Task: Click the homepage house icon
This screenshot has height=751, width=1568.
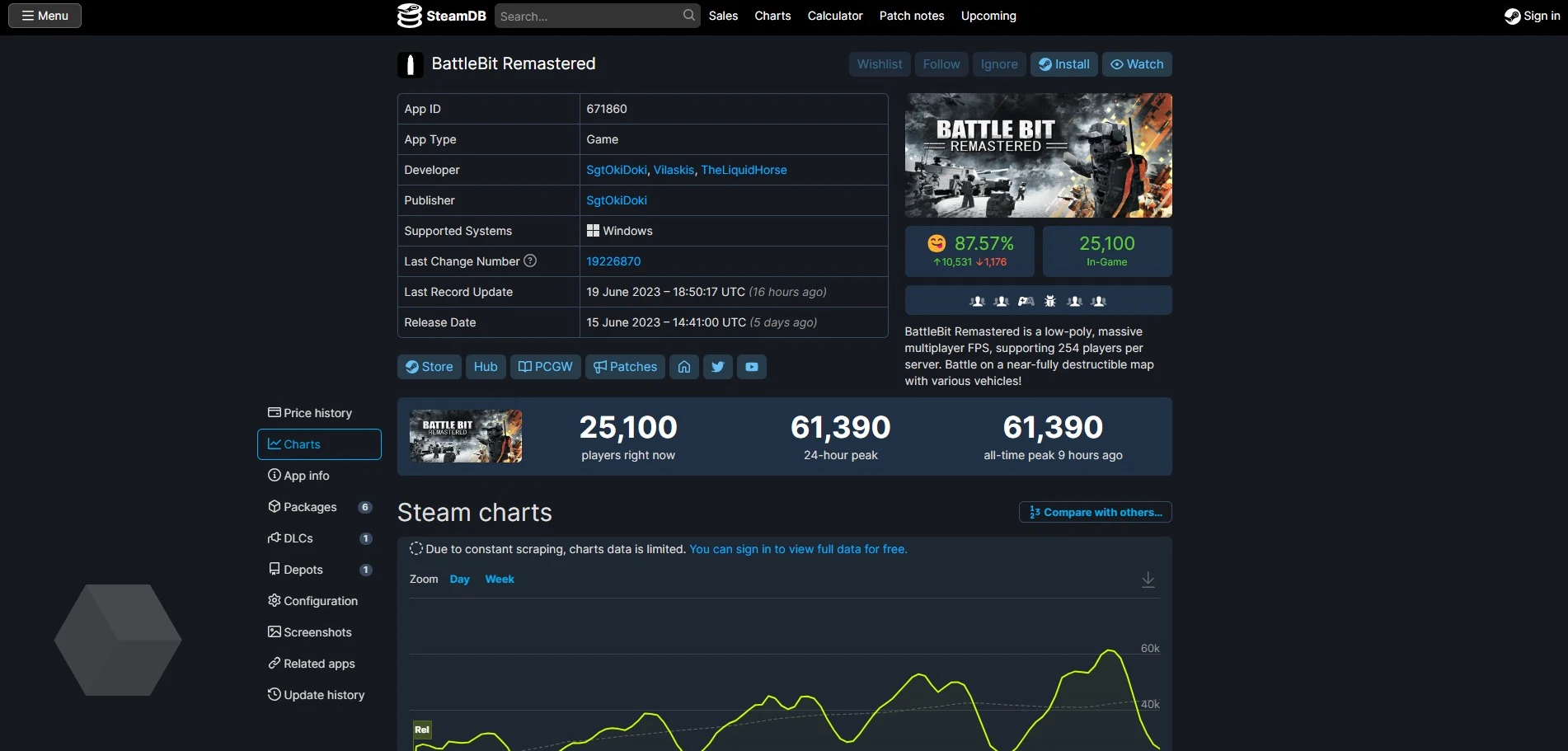Action: point(684,367)
